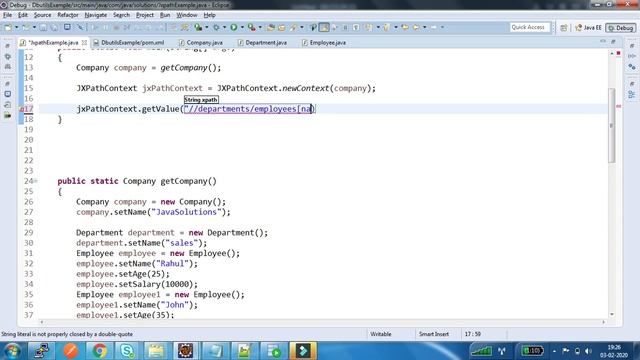Close the JxpathExample.java editor tab

click(x=84, y=42)
